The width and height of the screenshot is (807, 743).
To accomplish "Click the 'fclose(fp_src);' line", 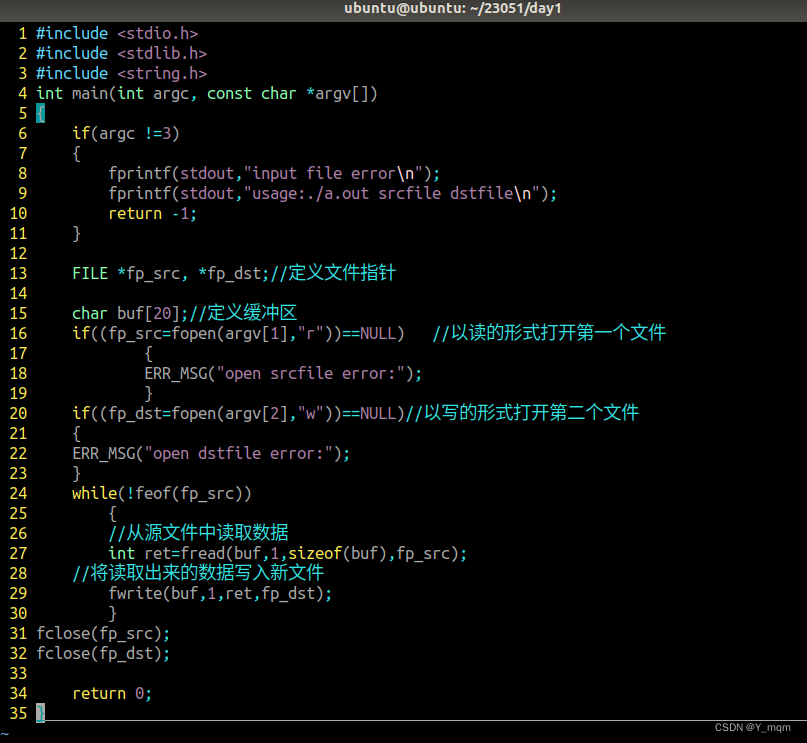I will (x=103, y=634).
